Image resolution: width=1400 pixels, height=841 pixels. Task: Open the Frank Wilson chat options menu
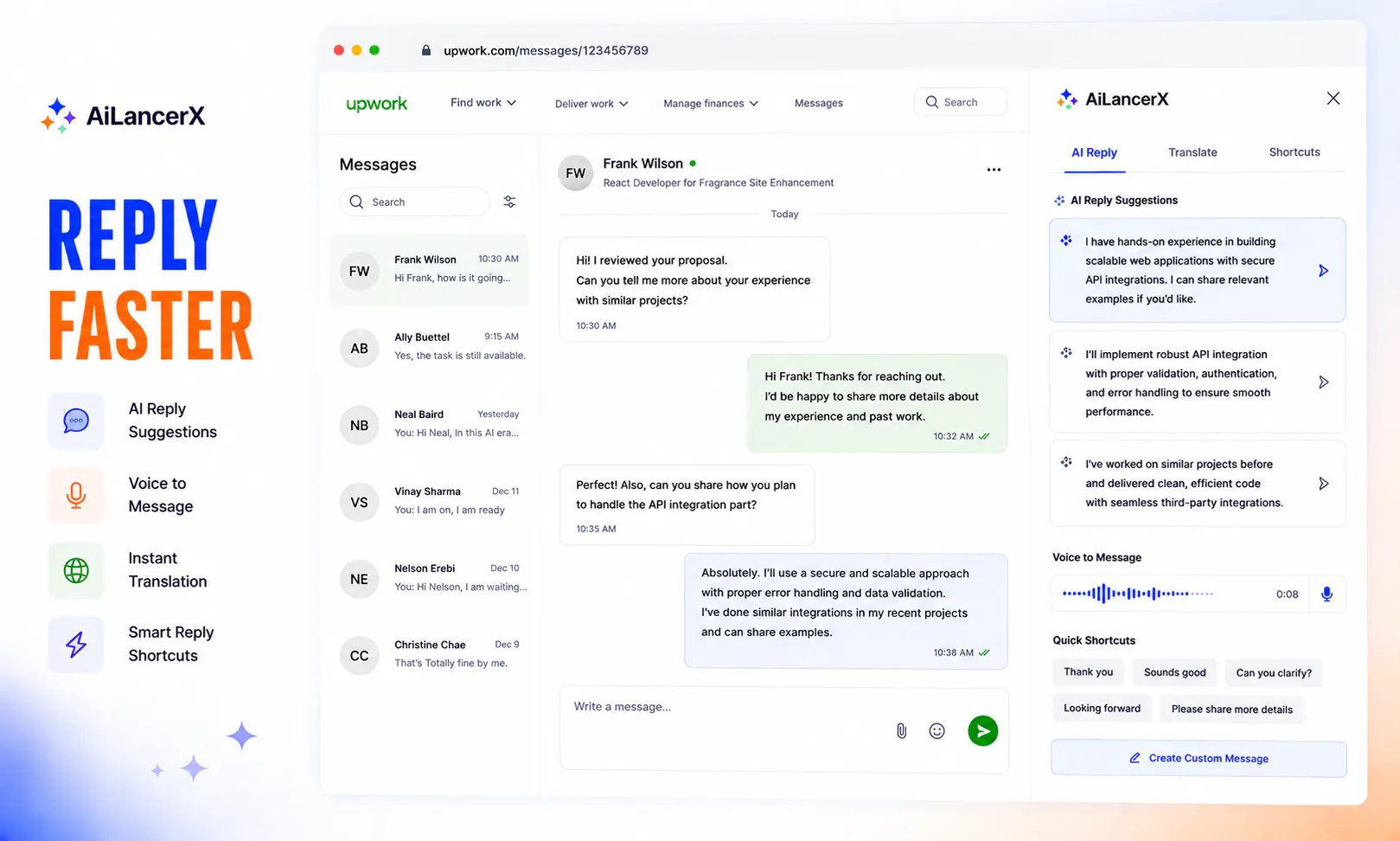pyautogui.click(x=994, y=170)
